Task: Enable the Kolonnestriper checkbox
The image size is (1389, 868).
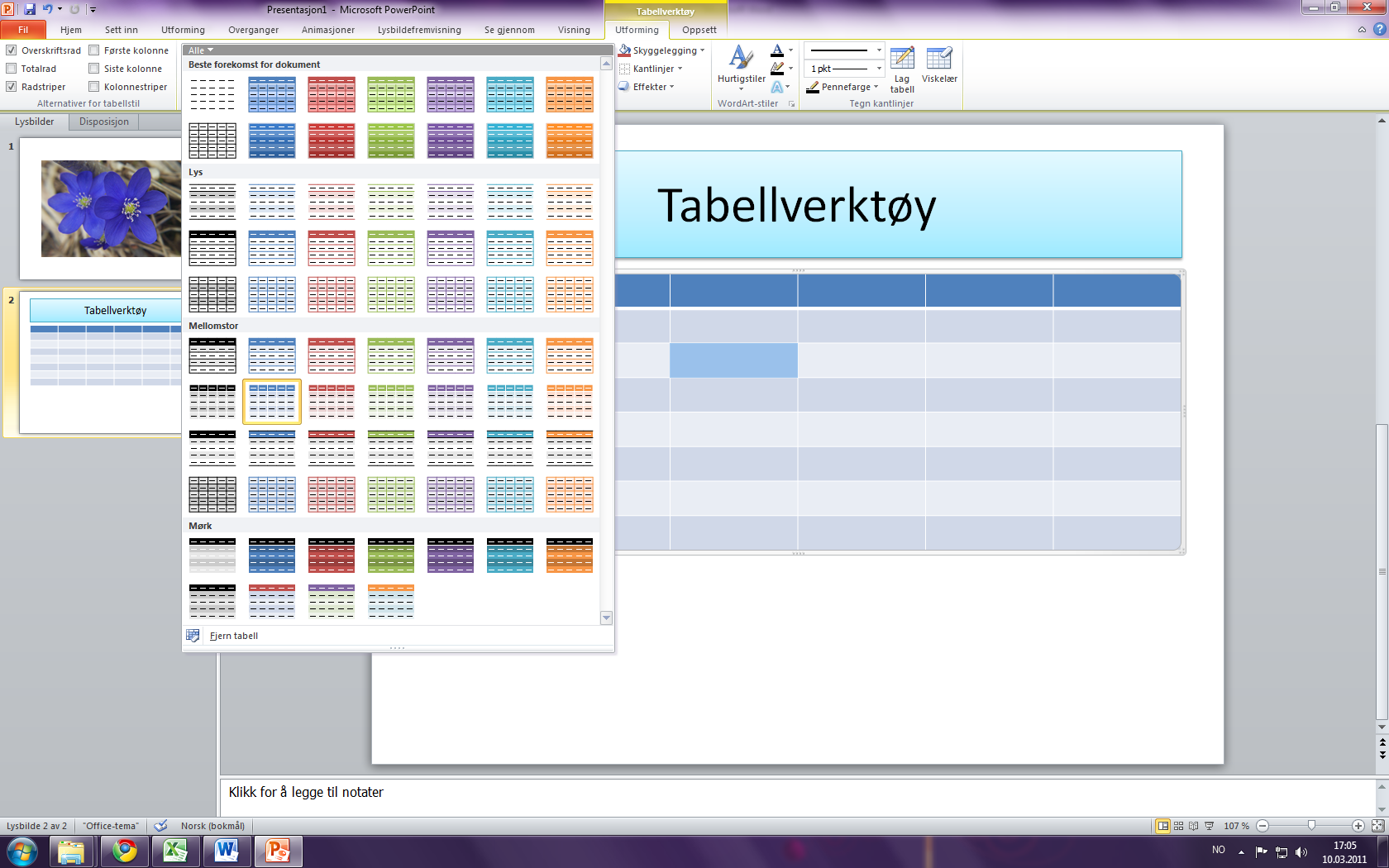Action: click(x=94, y=87)
